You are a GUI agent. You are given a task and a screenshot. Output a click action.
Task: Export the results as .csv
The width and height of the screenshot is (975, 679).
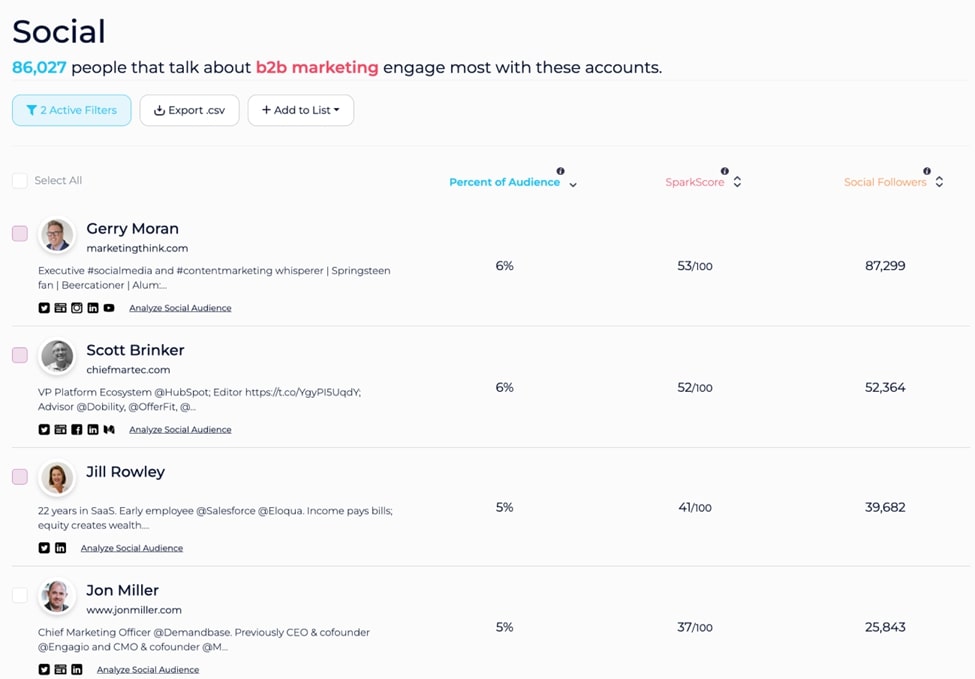point(189,110)
